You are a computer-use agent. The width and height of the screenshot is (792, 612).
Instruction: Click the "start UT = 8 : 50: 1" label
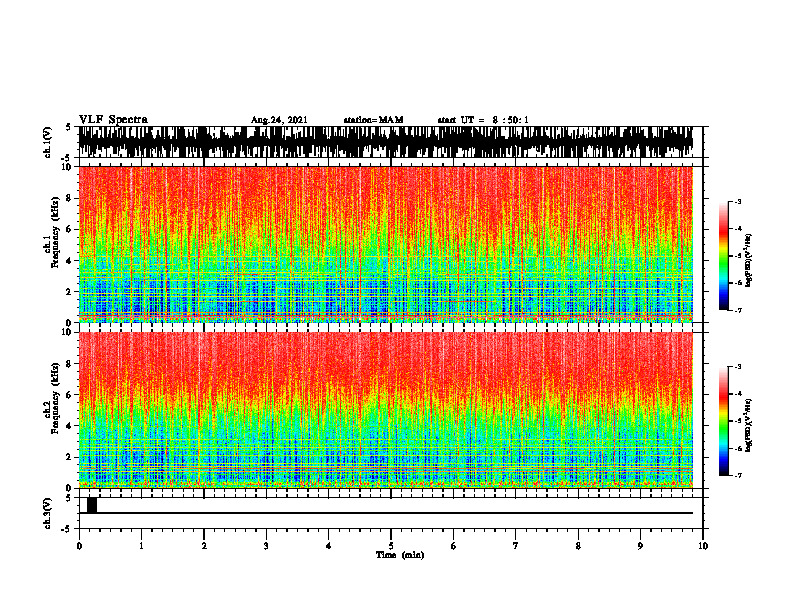[483, 120]
